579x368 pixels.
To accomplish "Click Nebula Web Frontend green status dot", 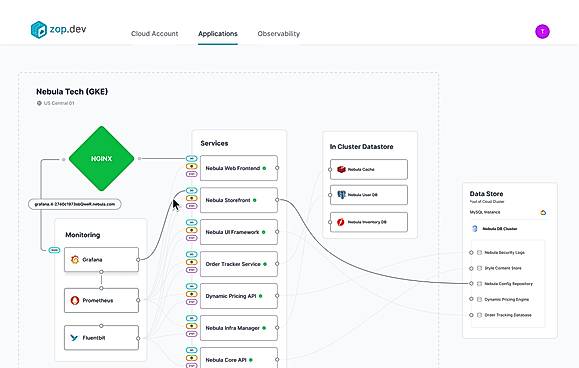I will pos(264,168).
